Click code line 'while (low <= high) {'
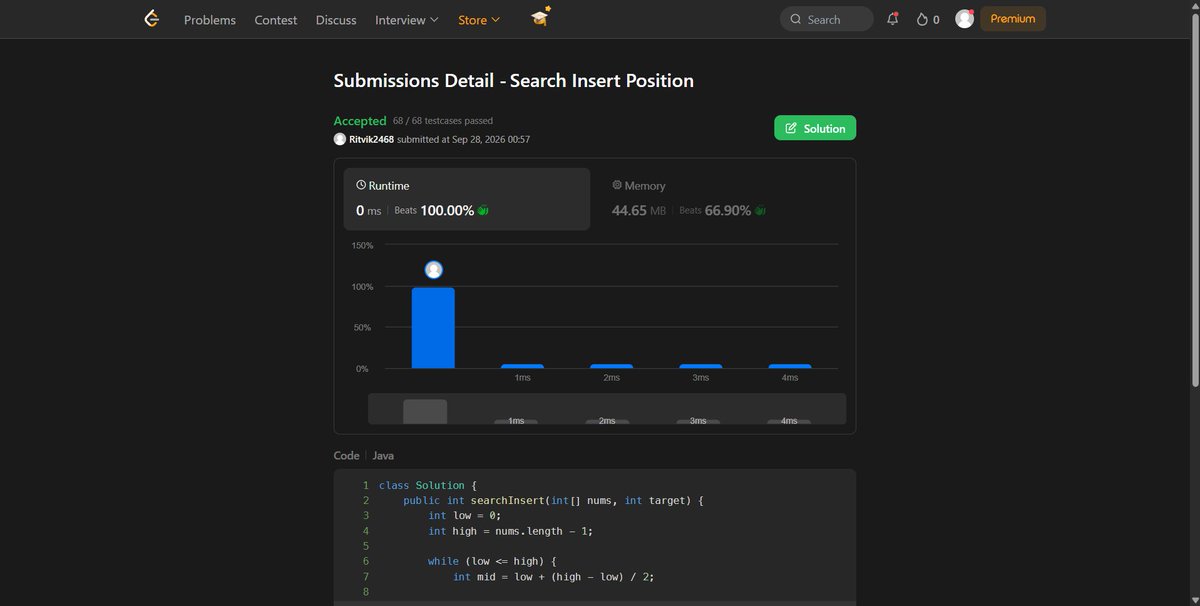The width and height of the screenshot is (1200, 606). pos(492,561)
